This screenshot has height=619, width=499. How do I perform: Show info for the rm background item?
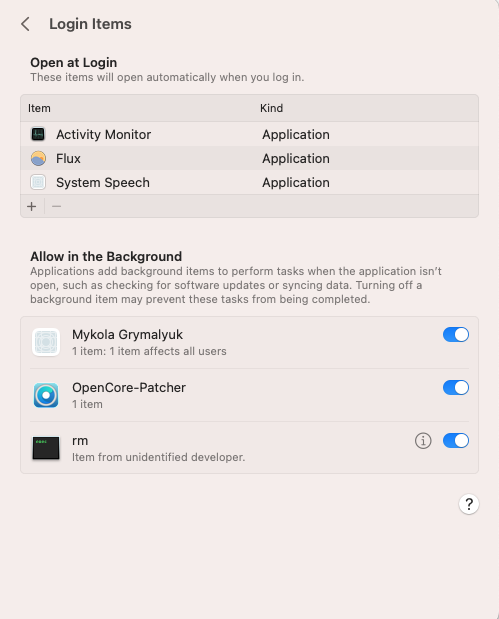(x=423, y=441)
